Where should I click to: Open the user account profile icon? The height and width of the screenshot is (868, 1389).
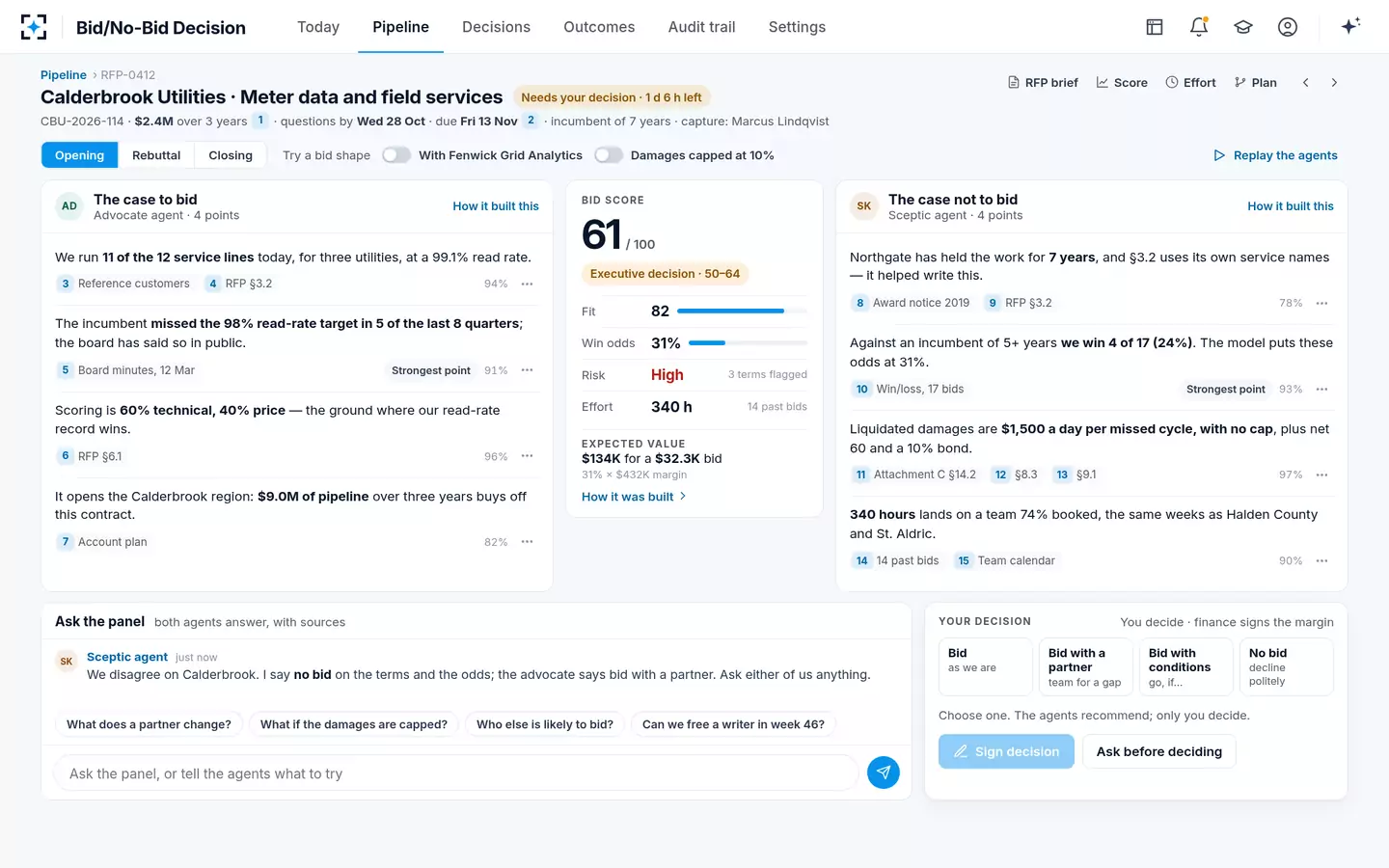coord(1288,27)
